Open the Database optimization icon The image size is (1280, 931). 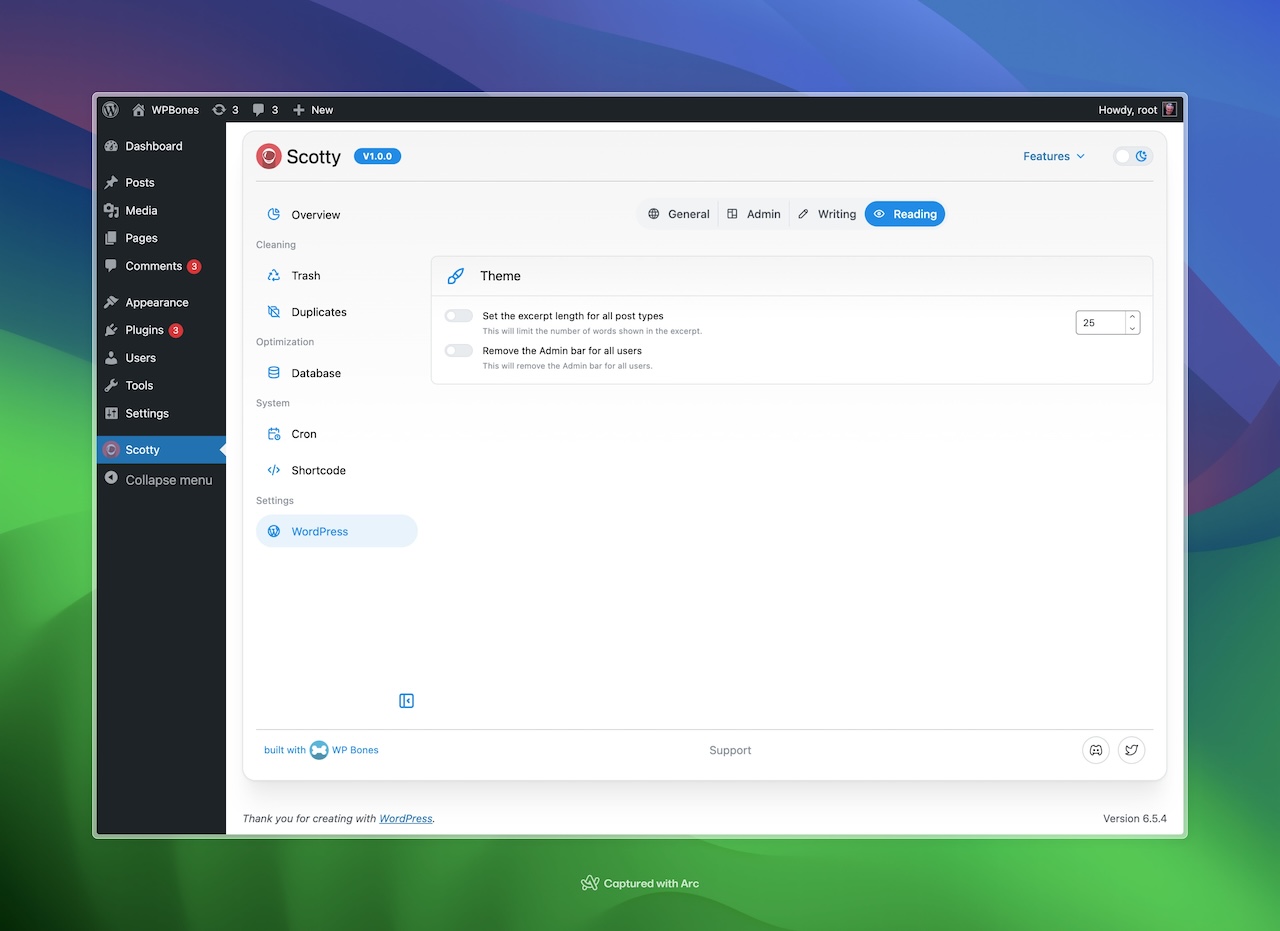click(274, 373)
